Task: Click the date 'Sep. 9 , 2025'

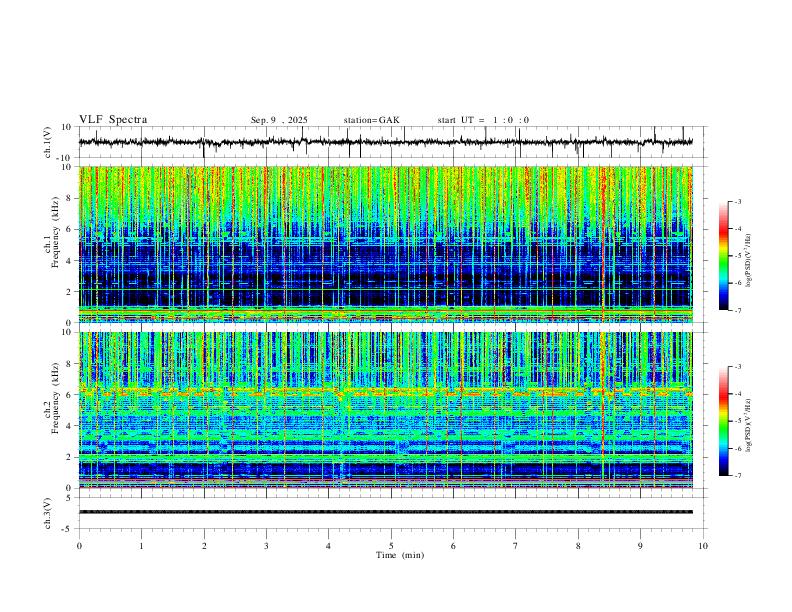Action: click(x=279, y=120)
